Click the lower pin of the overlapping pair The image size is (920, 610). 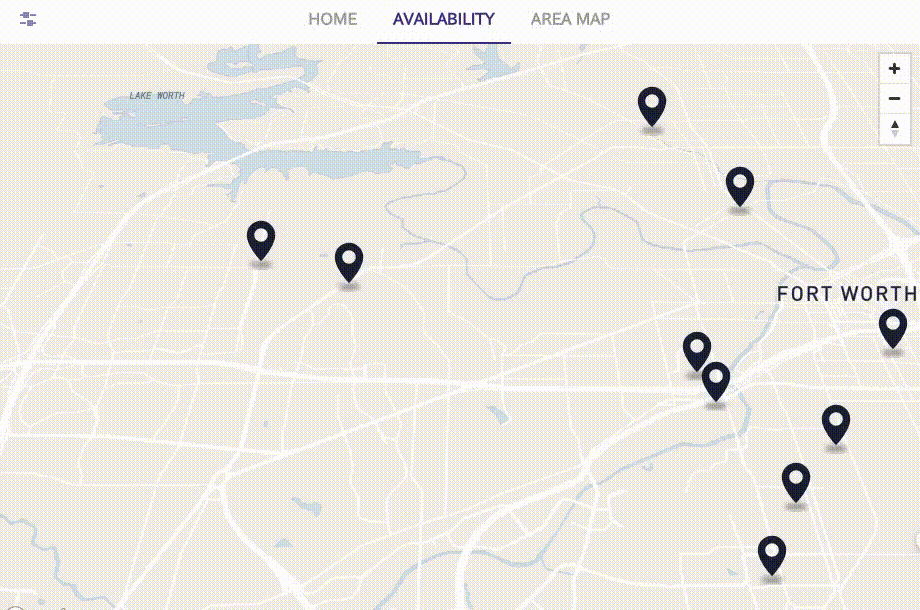pyautogui.click(x=716, y=380)
